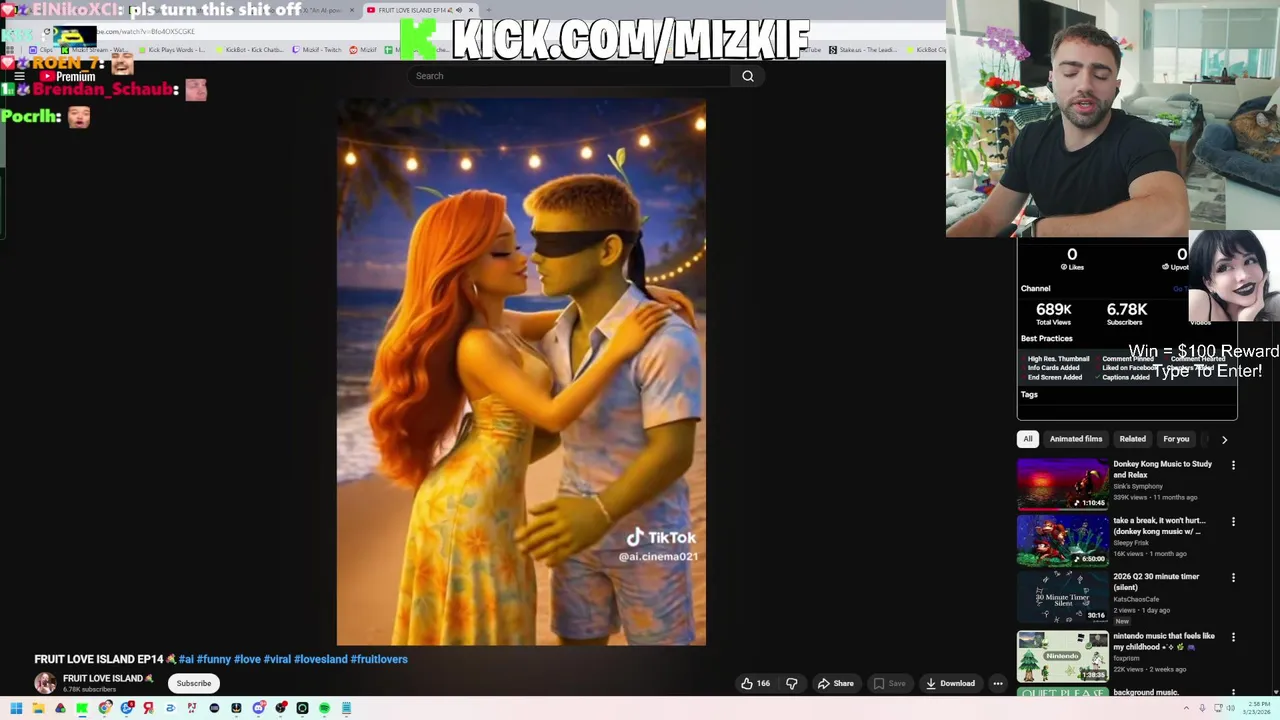Open the three-dot more actions menu
Viewport: 1280px width, 720px height.
(997, 683)
